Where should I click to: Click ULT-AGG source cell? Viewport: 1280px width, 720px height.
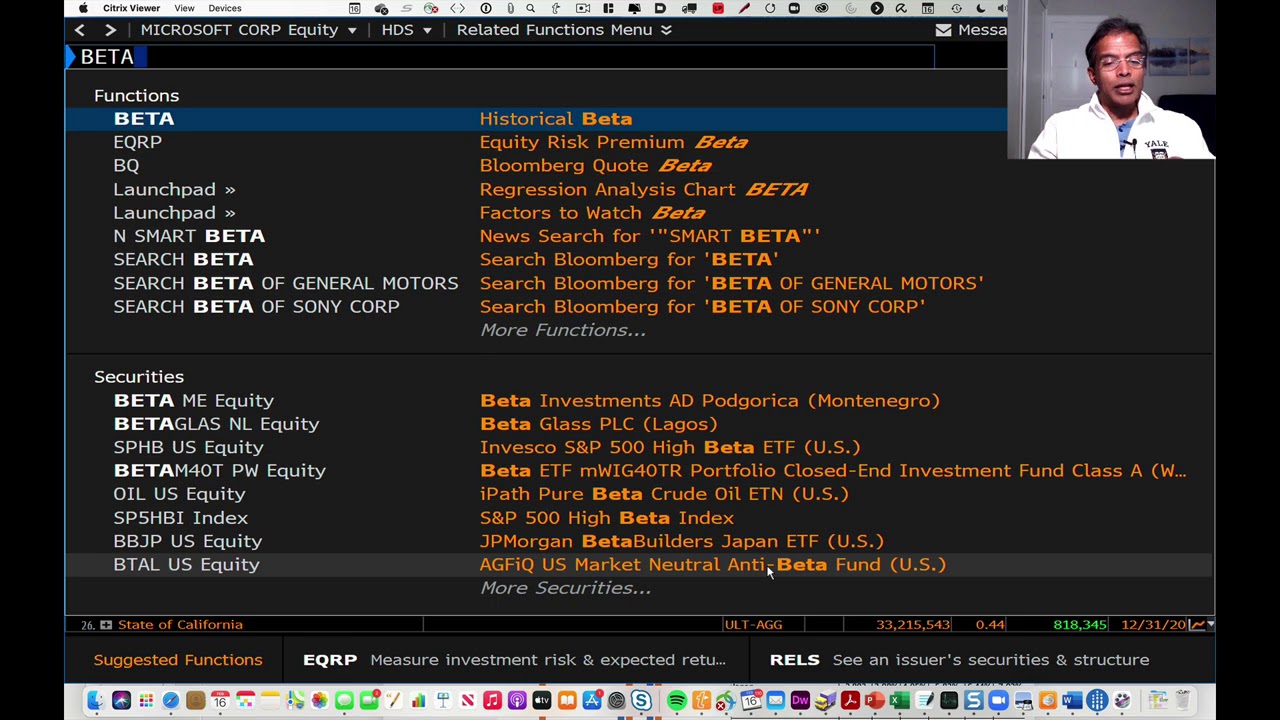(x=753, y=625)
